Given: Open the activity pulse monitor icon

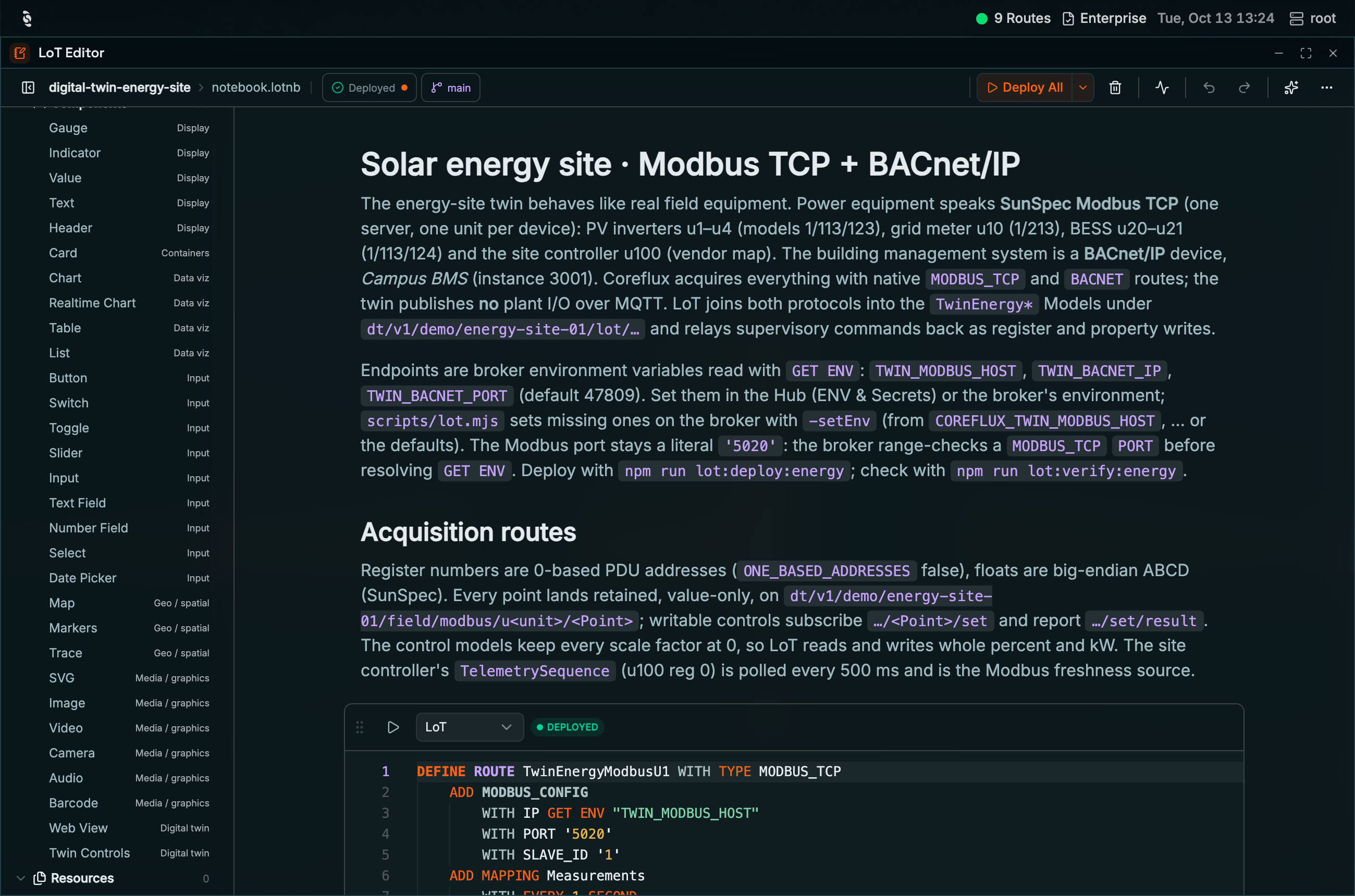Looking at the screenshot, I should 1162,88.
